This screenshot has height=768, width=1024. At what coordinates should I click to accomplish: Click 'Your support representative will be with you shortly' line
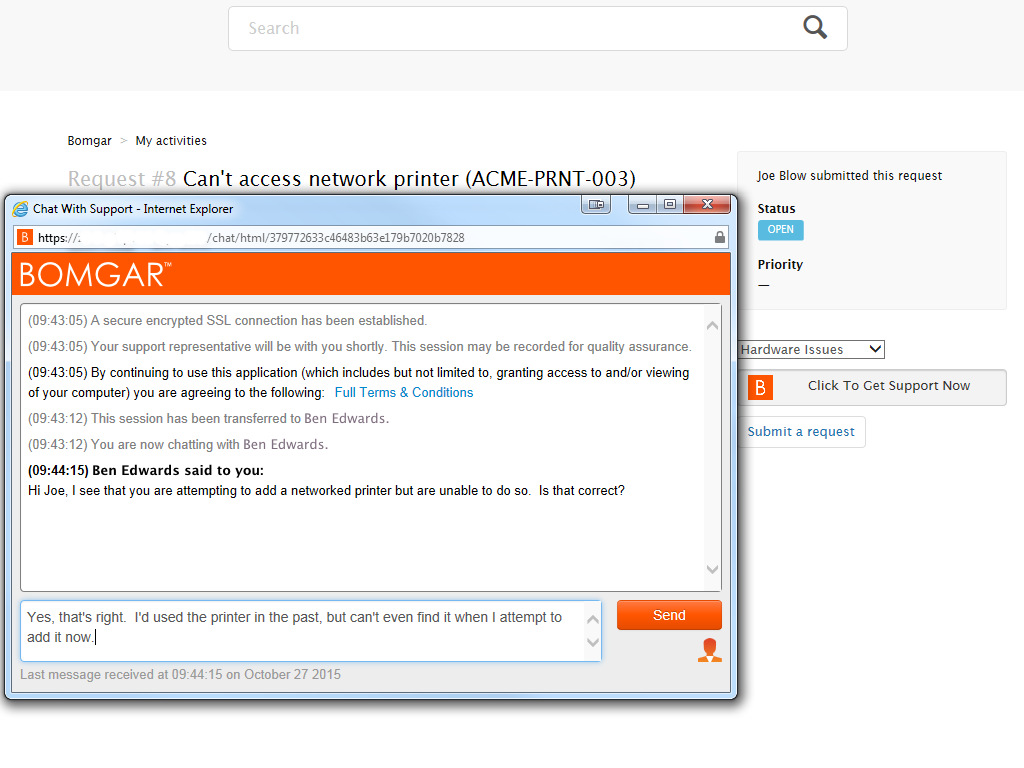click(x=359, y=347)
